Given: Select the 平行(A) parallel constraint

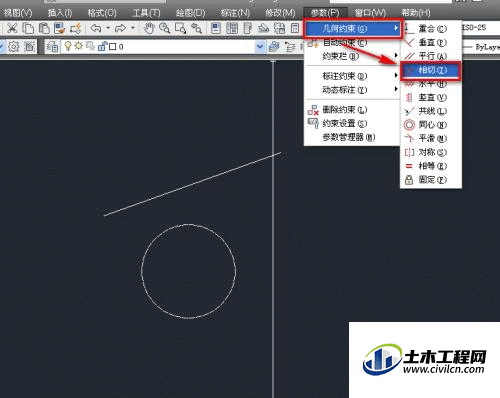Looking at the screenshot, I should [431, 56].
